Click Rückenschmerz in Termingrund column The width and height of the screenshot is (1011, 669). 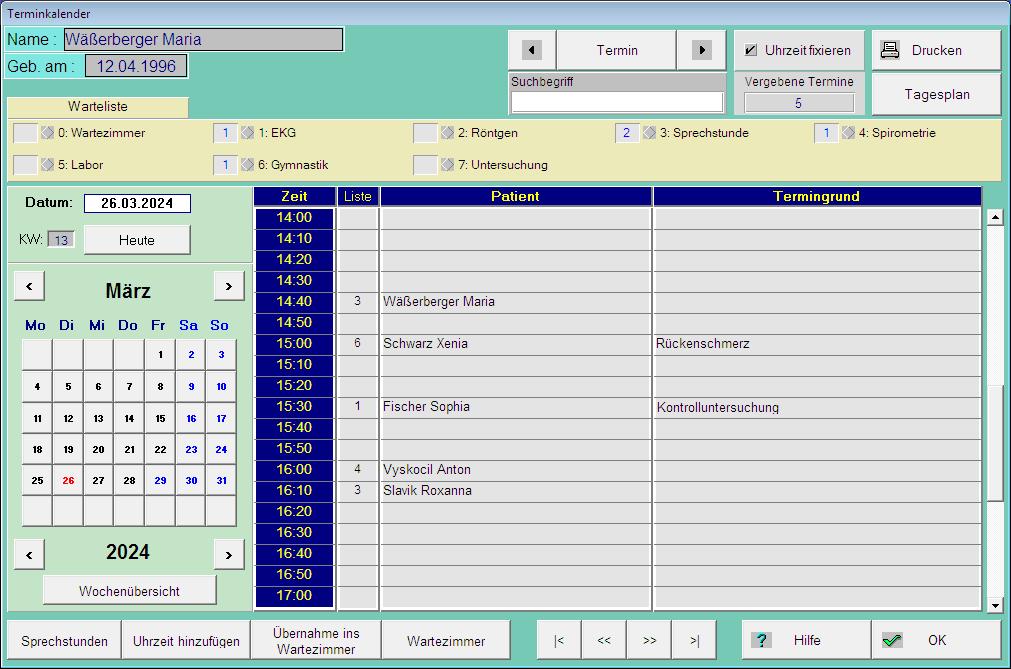coord(703,344)
